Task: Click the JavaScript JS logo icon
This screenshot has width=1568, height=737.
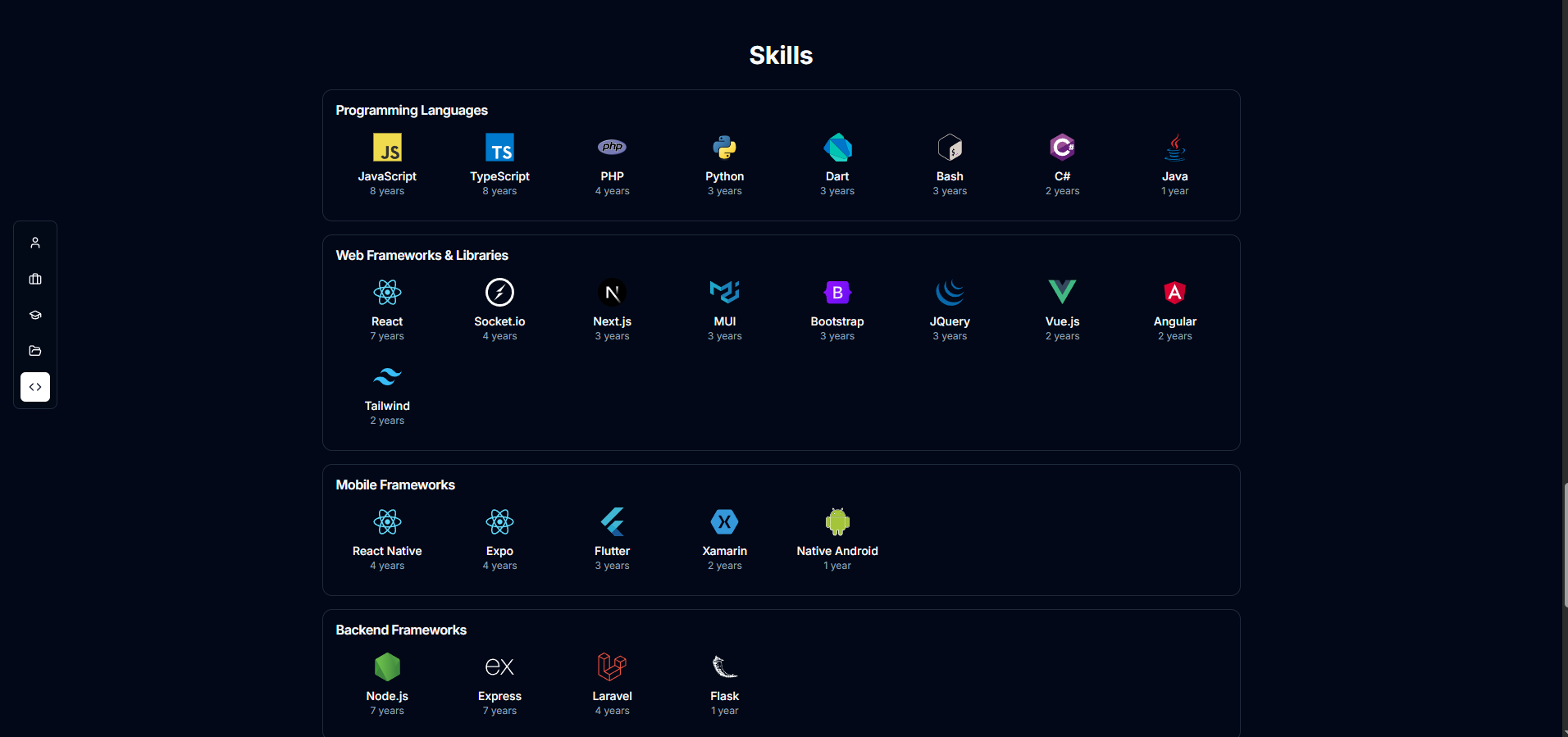Action: [387, 148]
